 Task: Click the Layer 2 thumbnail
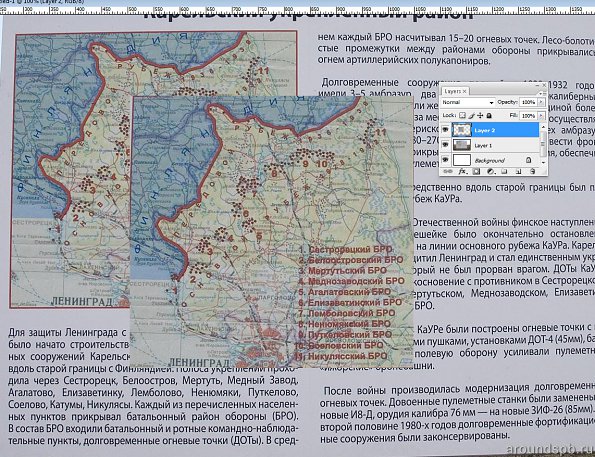462,130
